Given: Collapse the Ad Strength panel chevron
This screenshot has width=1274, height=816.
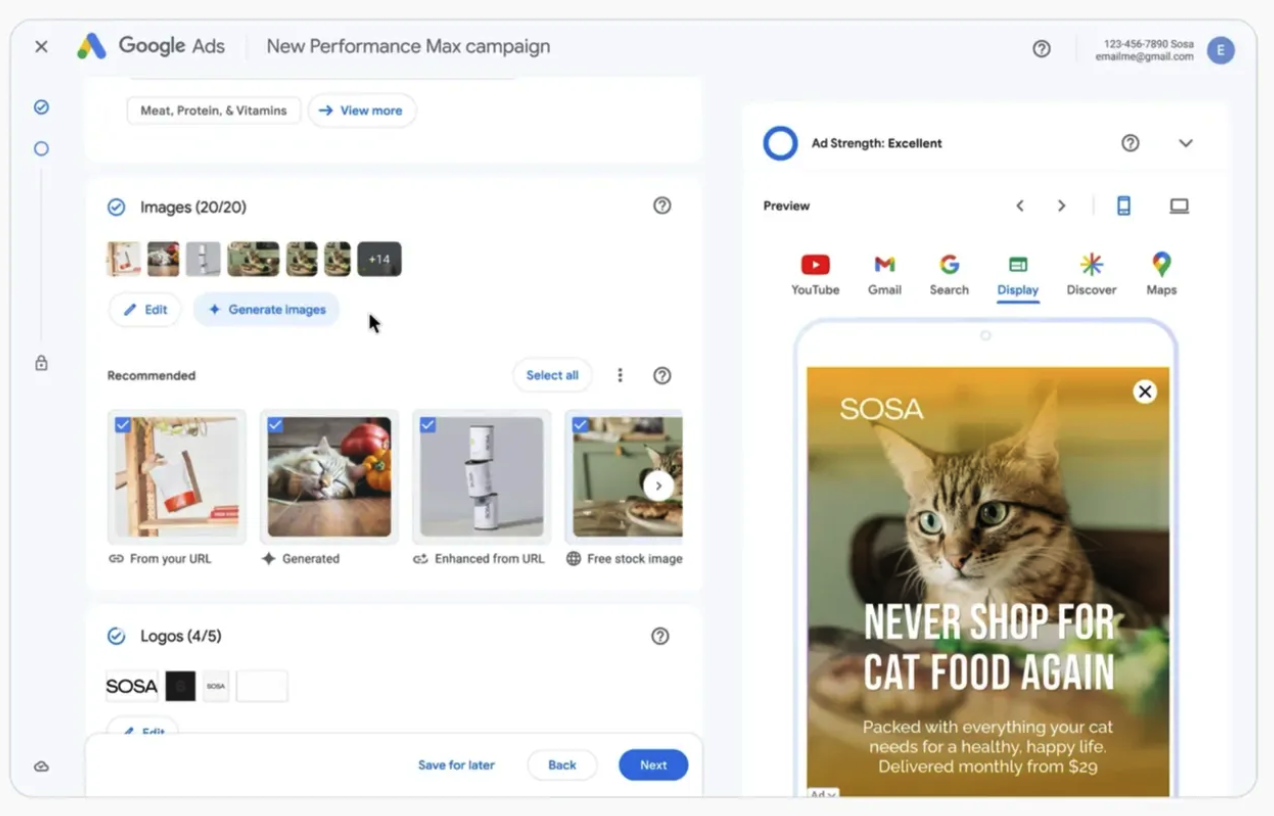Looking at the screenshot, I should click(x=1185, y=143).
